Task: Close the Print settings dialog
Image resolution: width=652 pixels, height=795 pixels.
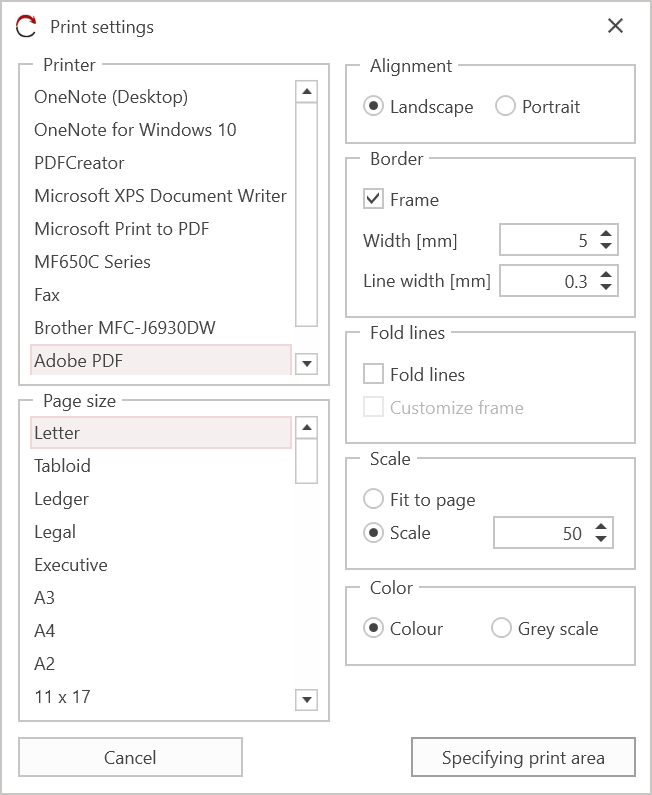Action: pos(615,26)
